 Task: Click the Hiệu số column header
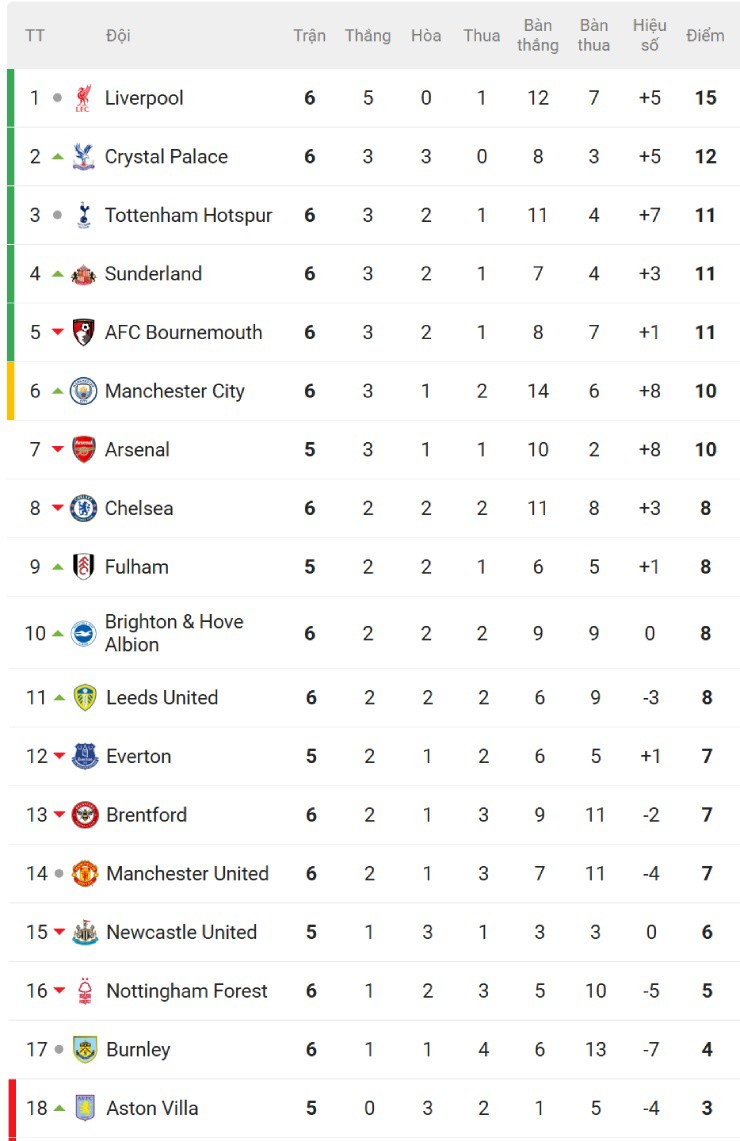[650, 36]
